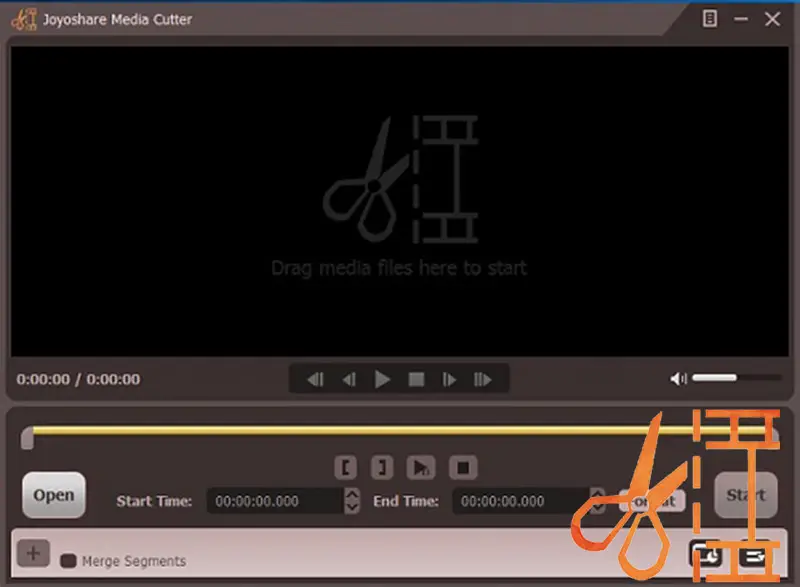The width and height of the screenshot is (800, 587).
Task: Click the yellow timeline bar
Action: click(401, 431)
